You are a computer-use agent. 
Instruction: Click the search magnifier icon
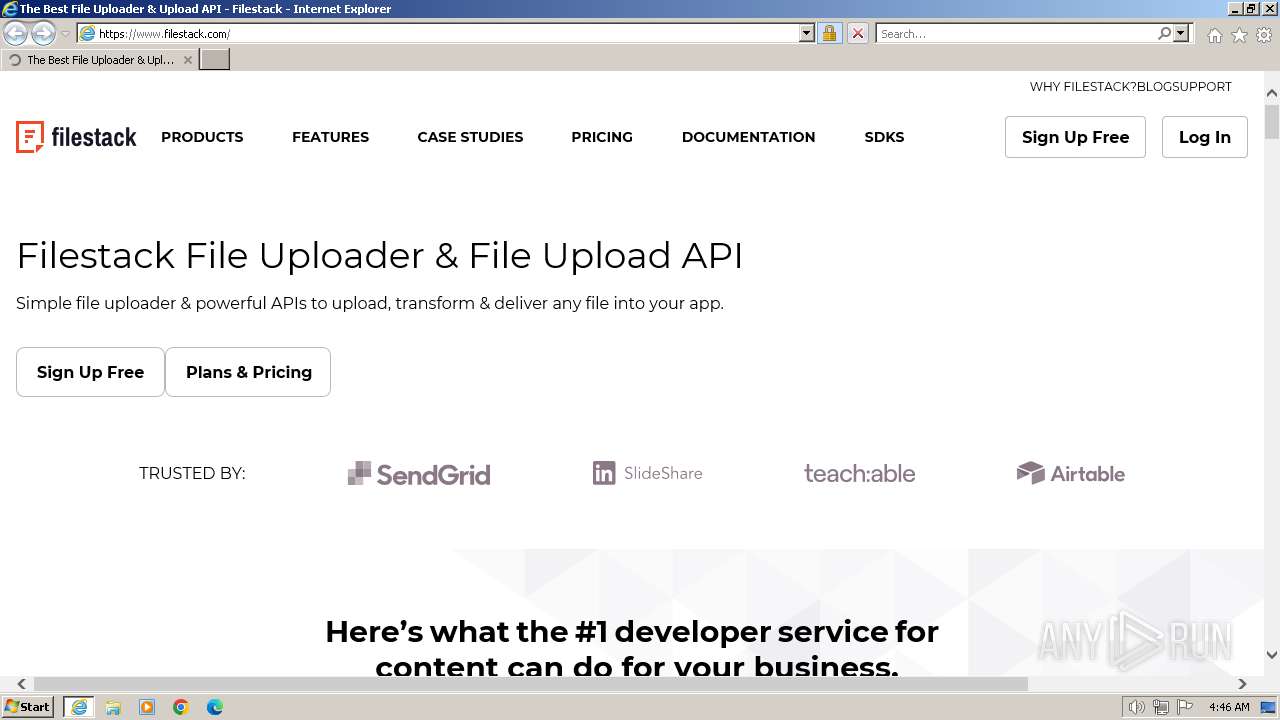pyautogui.click(x=1164, y=33)
